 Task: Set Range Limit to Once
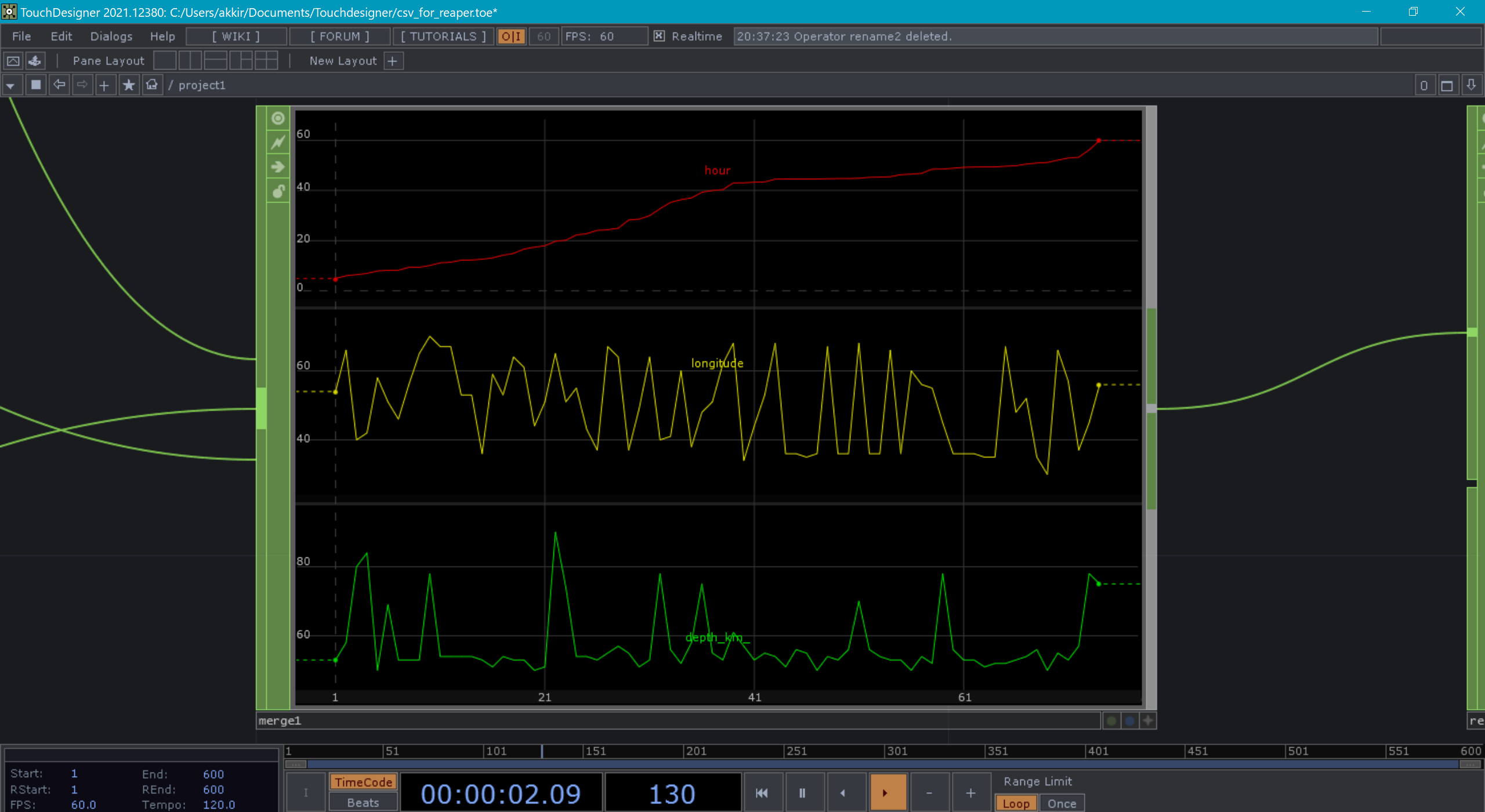pos(1062,803)
